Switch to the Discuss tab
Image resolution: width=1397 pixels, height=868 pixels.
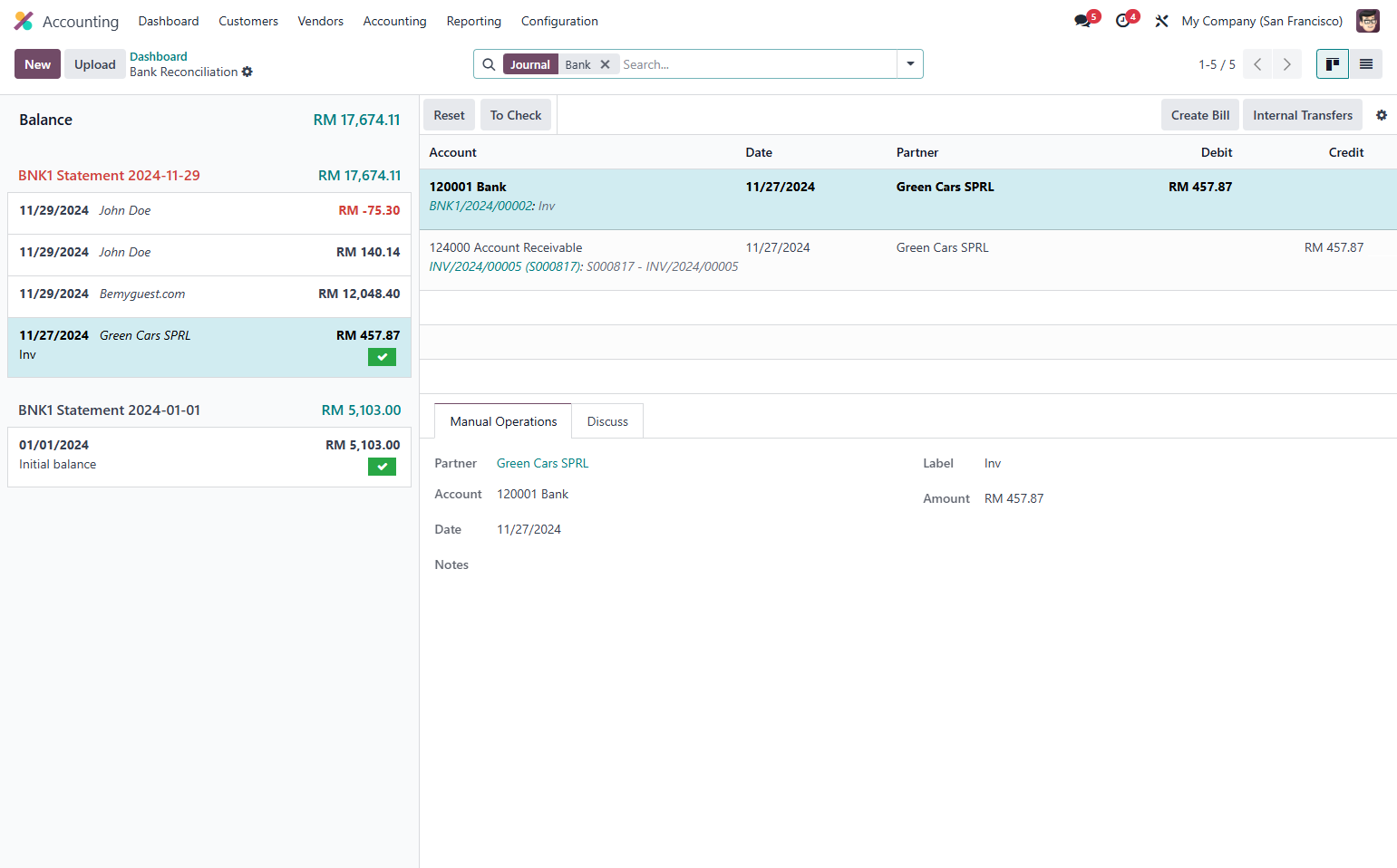click(607, 421)
